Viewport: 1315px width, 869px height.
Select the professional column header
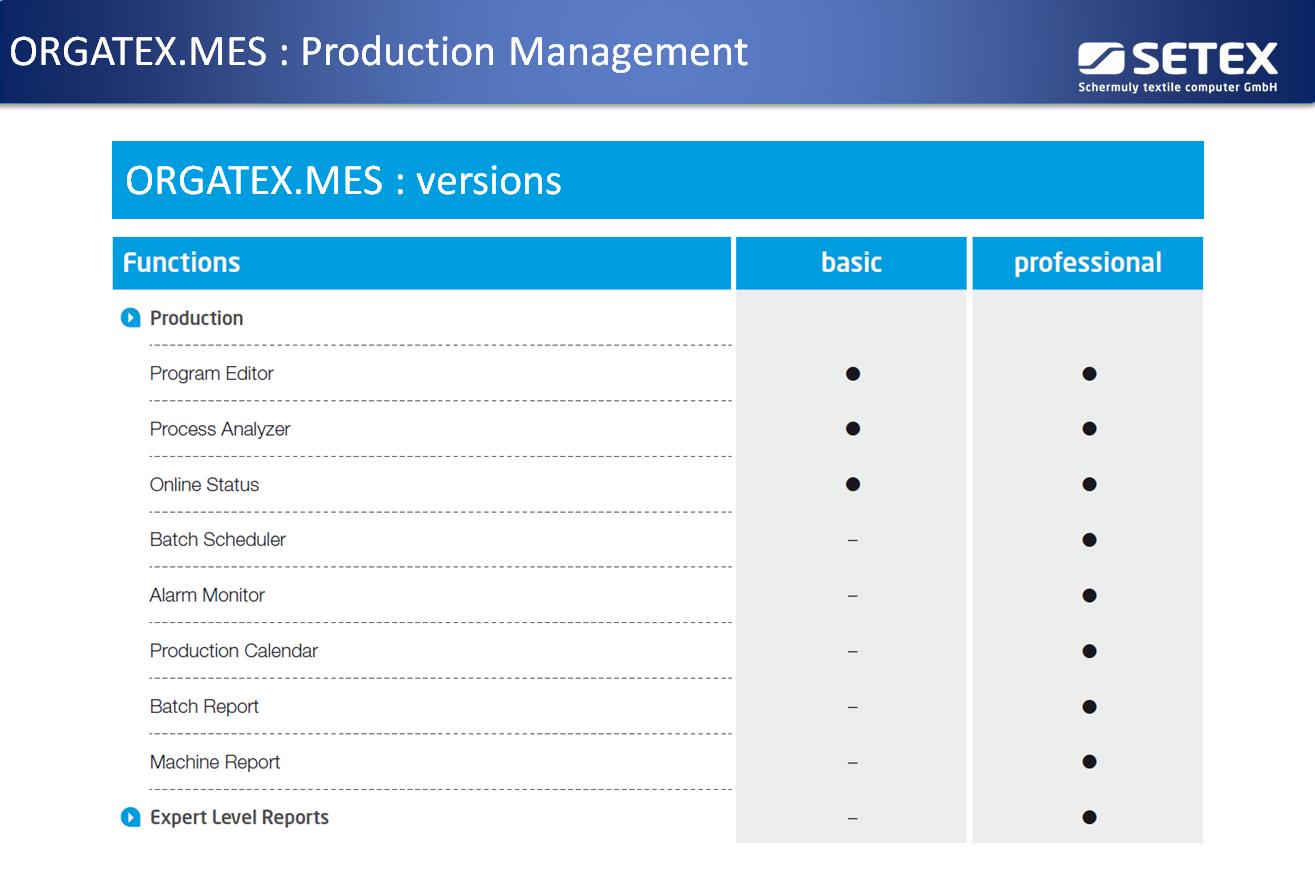1087,263
